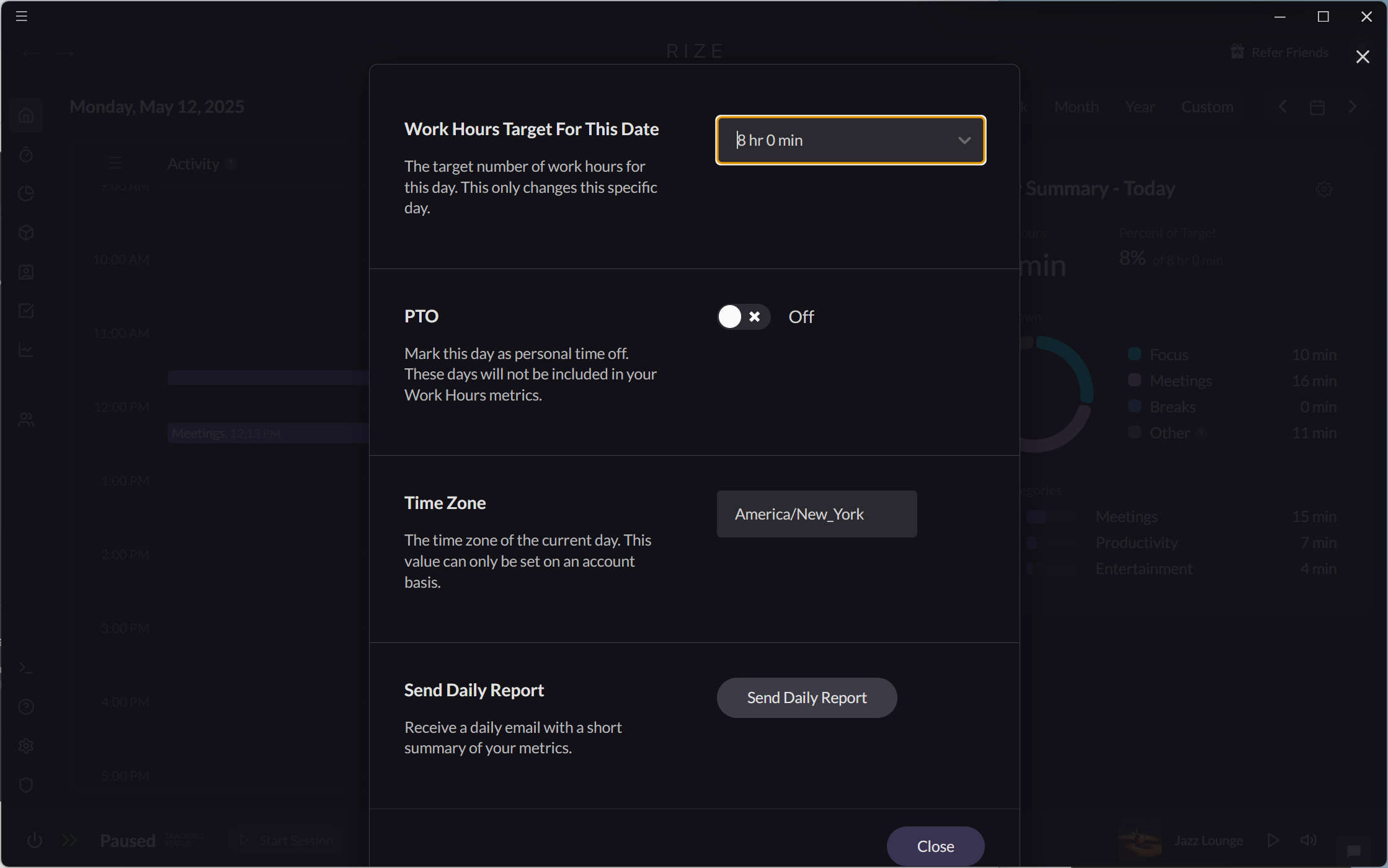Open the shield icon in the sidebar

pos(26,785)
